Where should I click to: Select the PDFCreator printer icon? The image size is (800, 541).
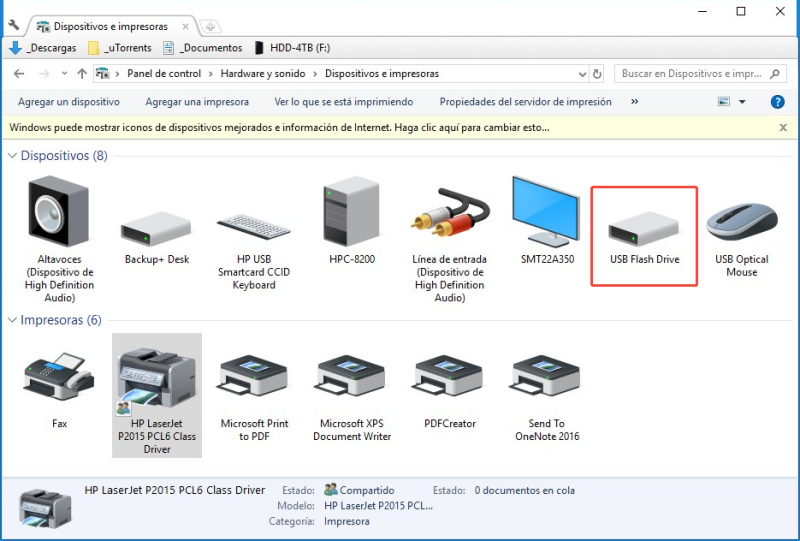(x=449, y=377)
